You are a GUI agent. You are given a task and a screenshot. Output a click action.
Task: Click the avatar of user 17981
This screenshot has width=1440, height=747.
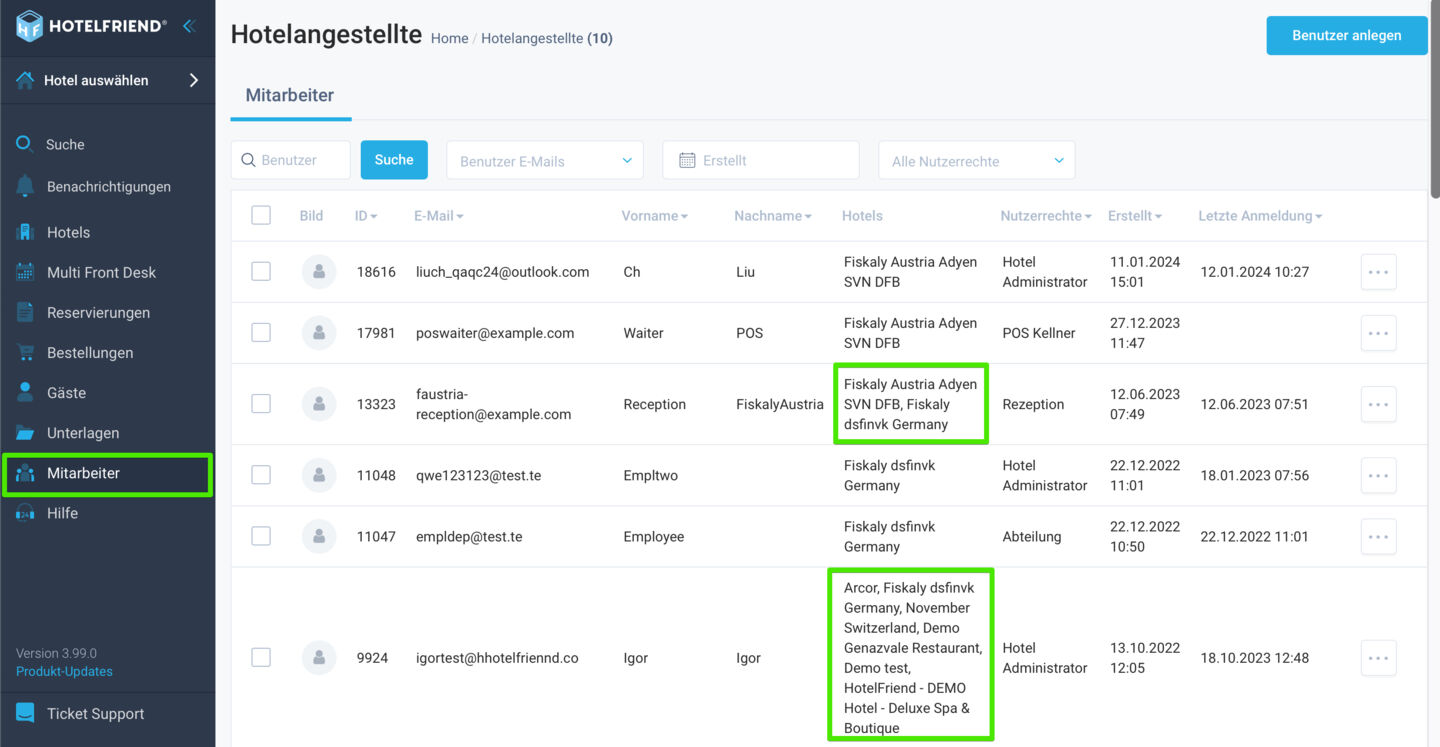click(318, 333)
